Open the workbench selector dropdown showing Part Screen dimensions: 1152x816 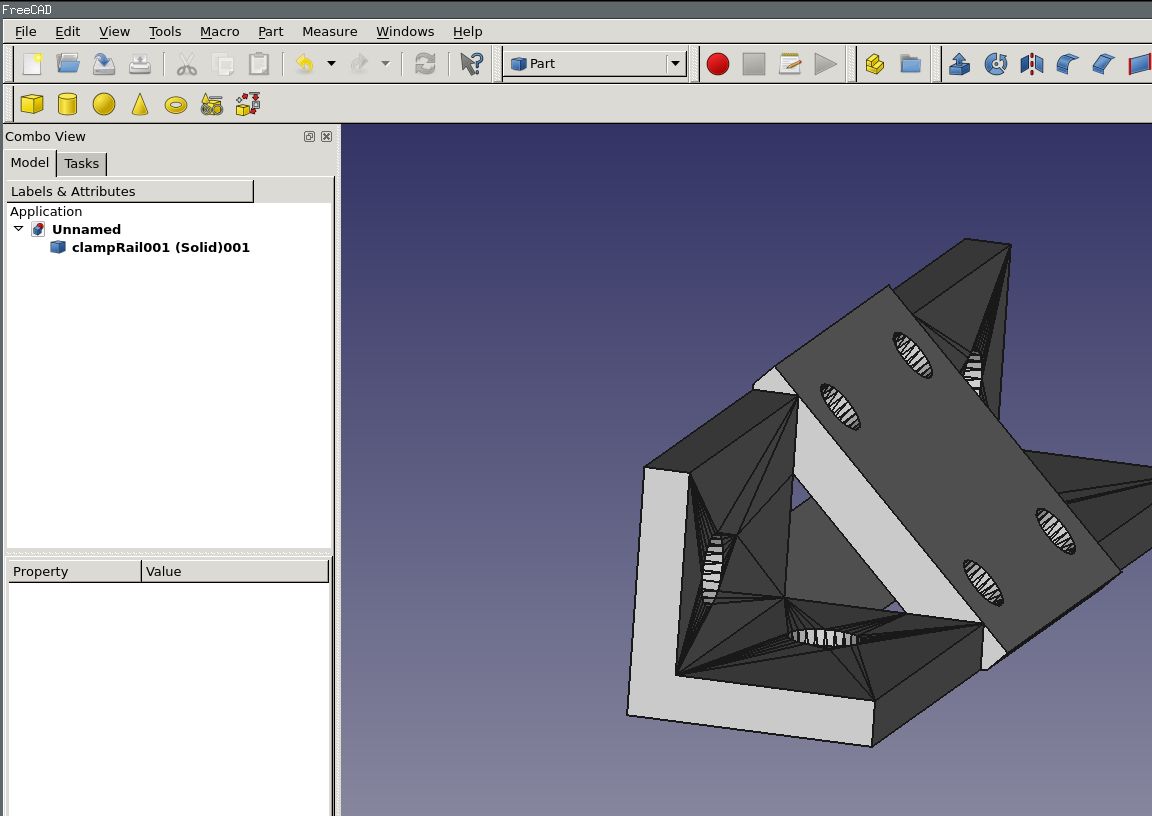pyautogui.click(x=594, y=64)
